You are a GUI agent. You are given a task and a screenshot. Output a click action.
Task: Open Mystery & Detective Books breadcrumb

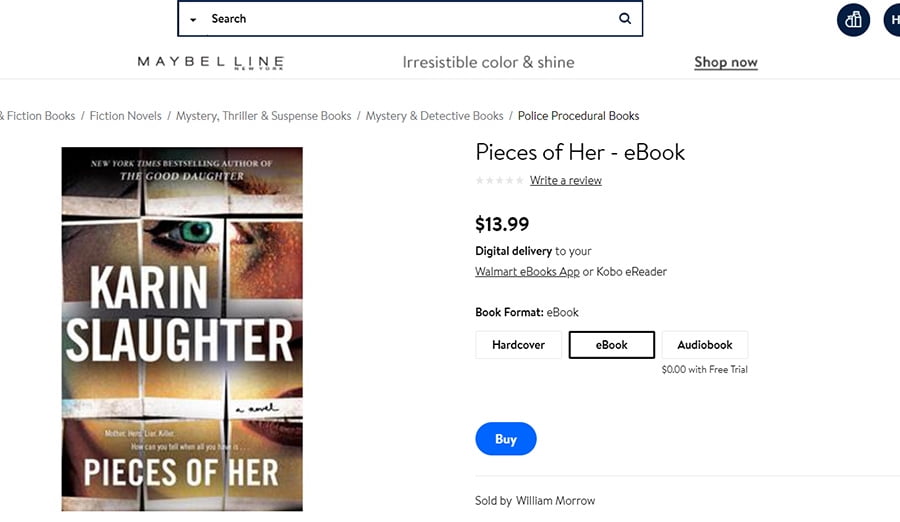coord(435,116)
